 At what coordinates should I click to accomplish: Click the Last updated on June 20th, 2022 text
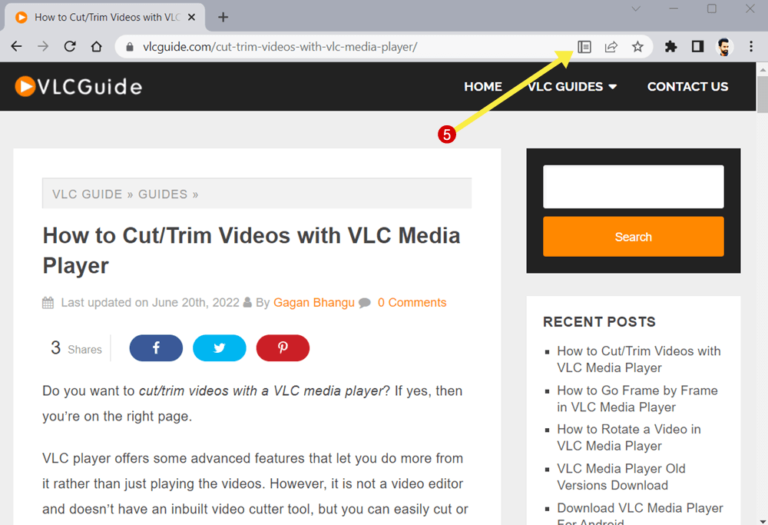point(150,303)
